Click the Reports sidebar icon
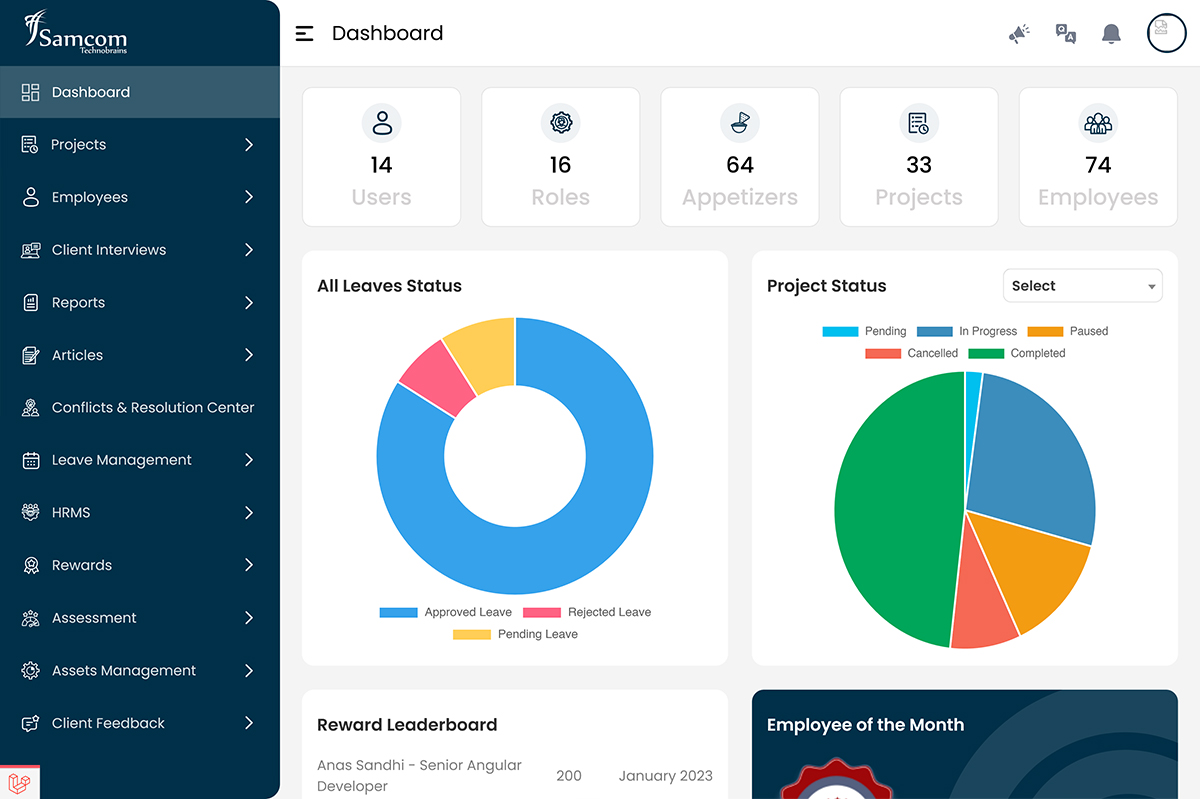The width and height of the screenshot is (1200, 799). [x=31, y=302]
